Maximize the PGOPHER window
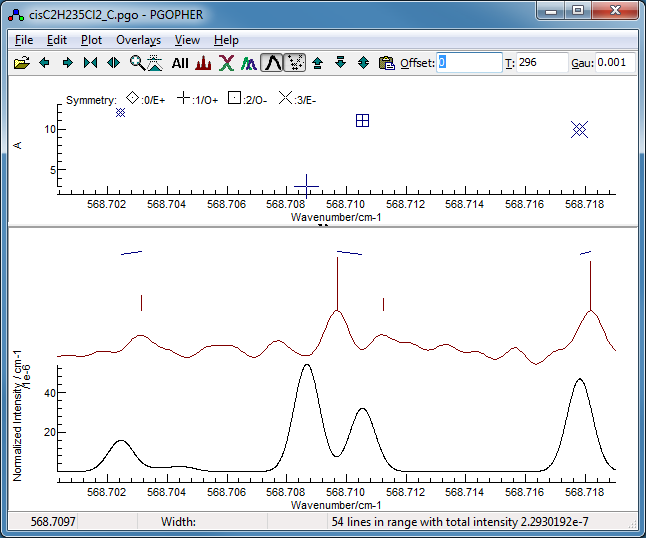Viewport: 646px width, 538px height. (578, 11)
